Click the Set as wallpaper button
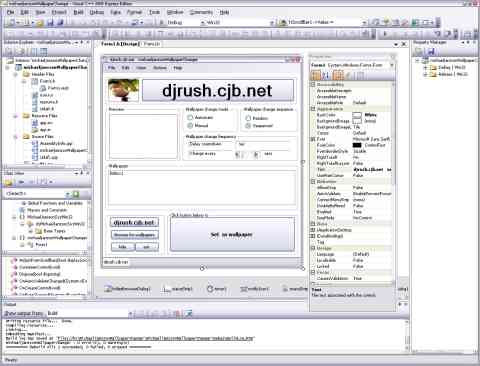This screenshot has height=366, width=480. 232,235
